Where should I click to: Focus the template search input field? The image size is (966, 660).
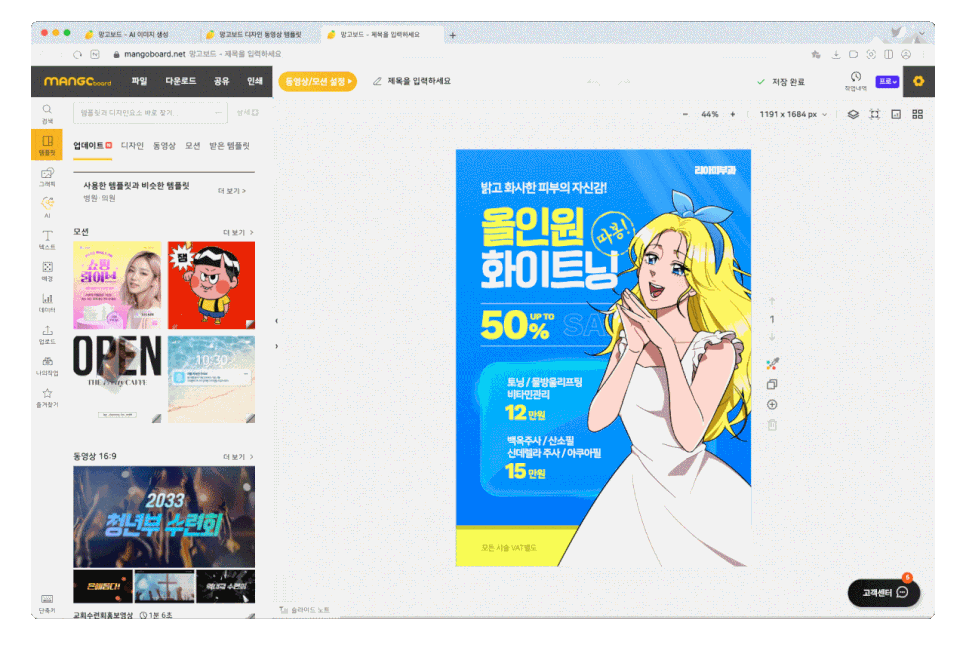tap(150, 113)
